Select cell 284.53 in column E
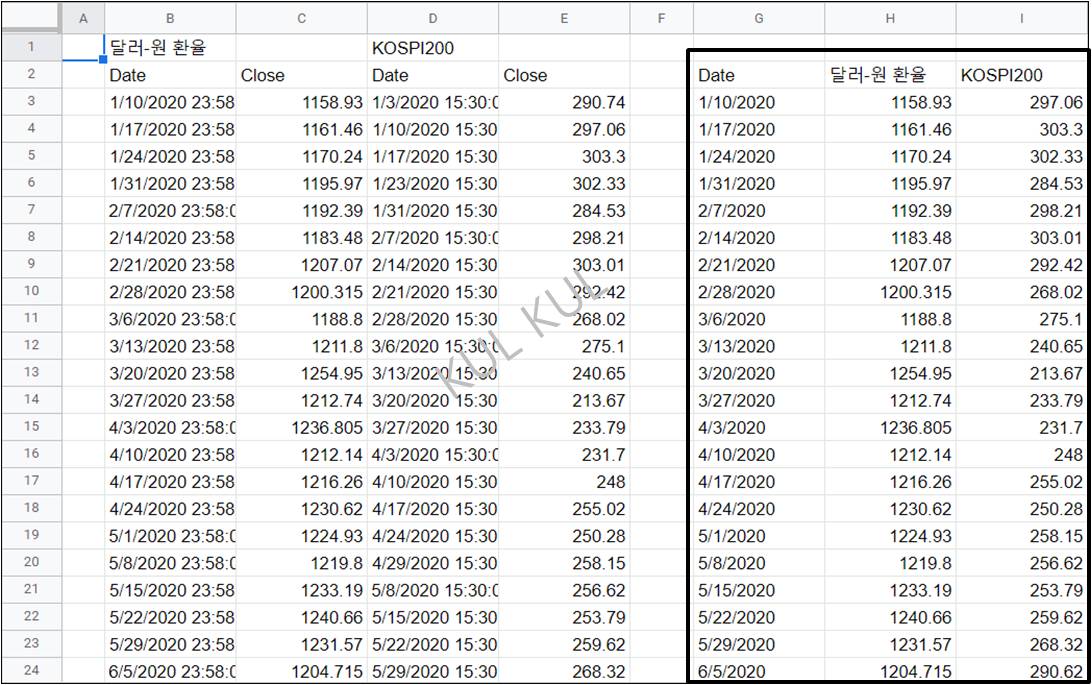Image resolution: width=1092 pixels, height=685 pixels. [564, 211]
